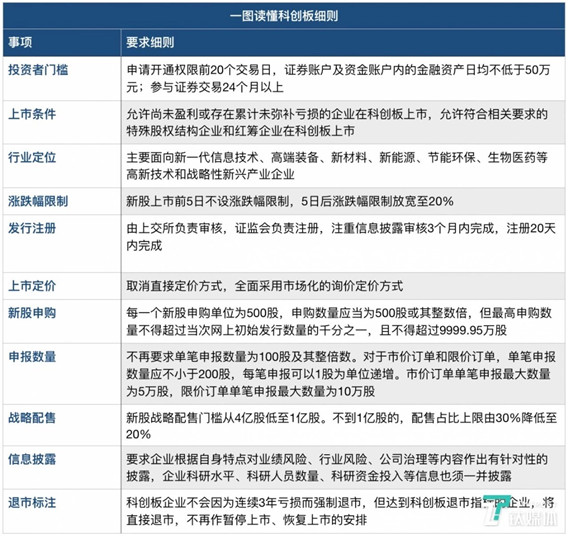This screenshot has width=568, height=536.
Task: Click the 上市条件 row label
Action: [x=32, y=114]
